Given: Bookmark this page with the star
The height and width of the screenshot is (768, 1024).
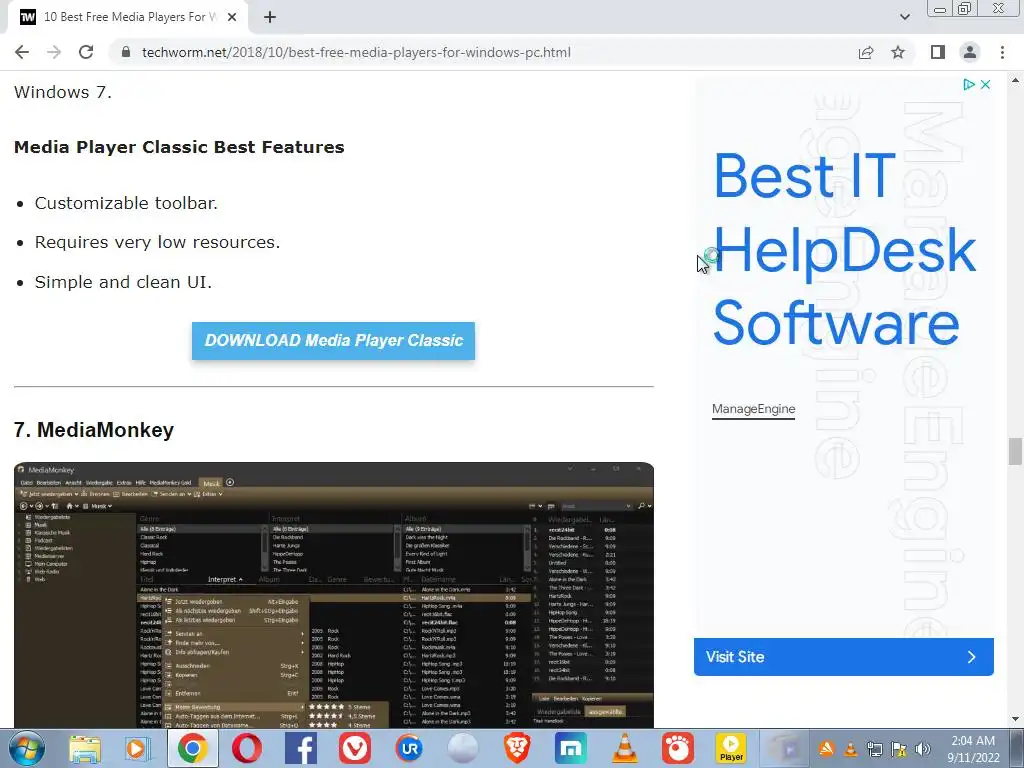Looking at the screenshot, I should pyautogui.click(x=898, y=52).
